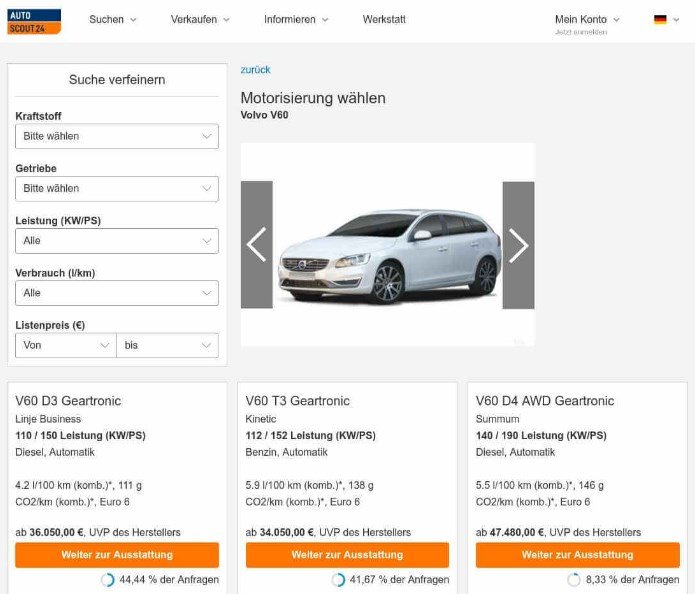Click the Linje Business trim text
Screen dimensions: 695x594
48,419
